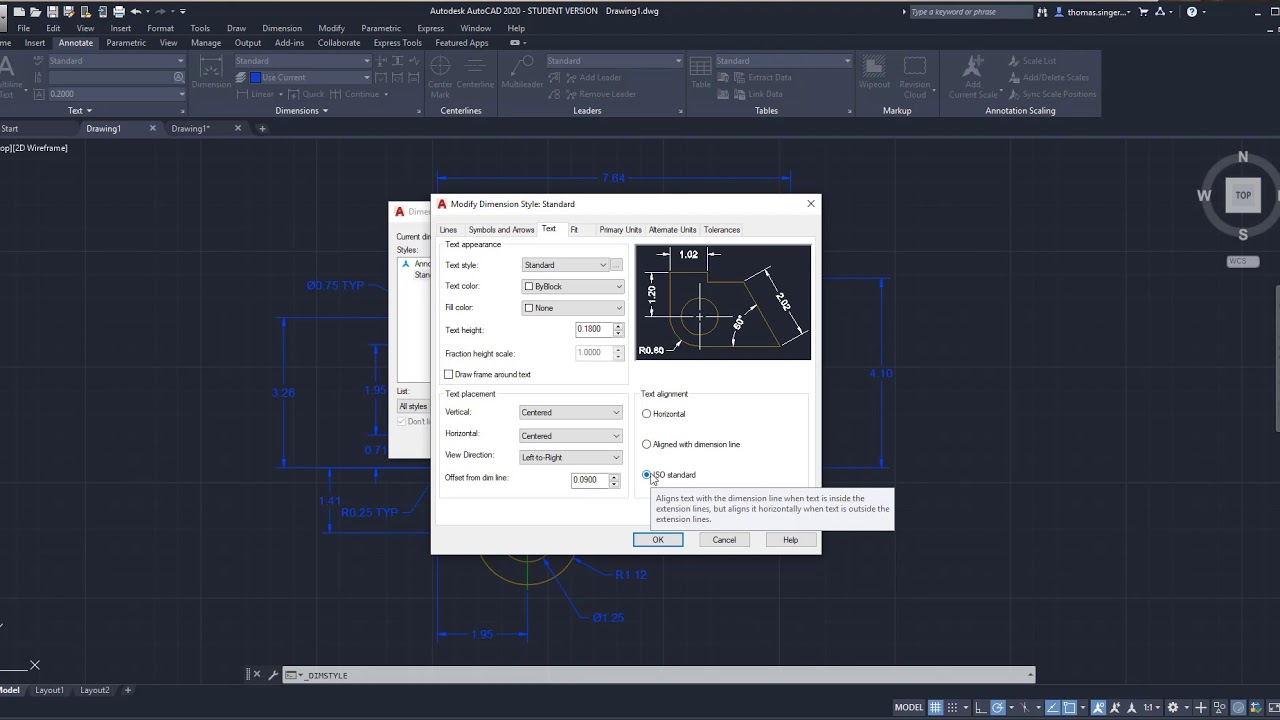Click the Center Mark icon
Image resolution: width=1280 pixels, height=720 pixels.
[440, 68]
